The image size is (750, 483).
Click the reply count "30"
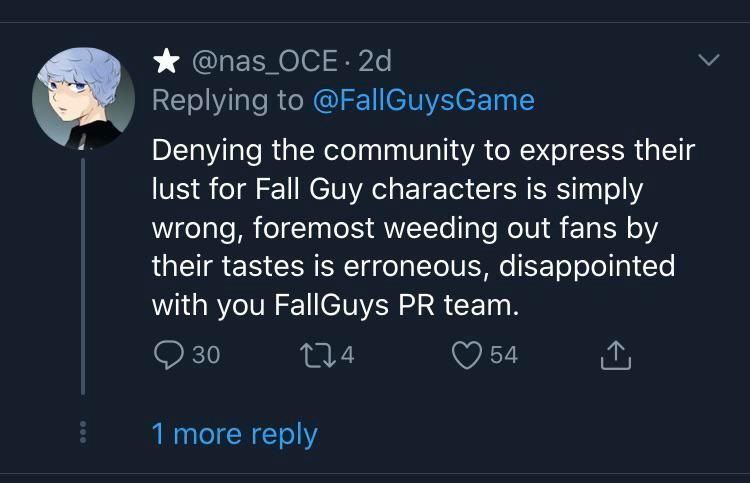pos(206,354)
